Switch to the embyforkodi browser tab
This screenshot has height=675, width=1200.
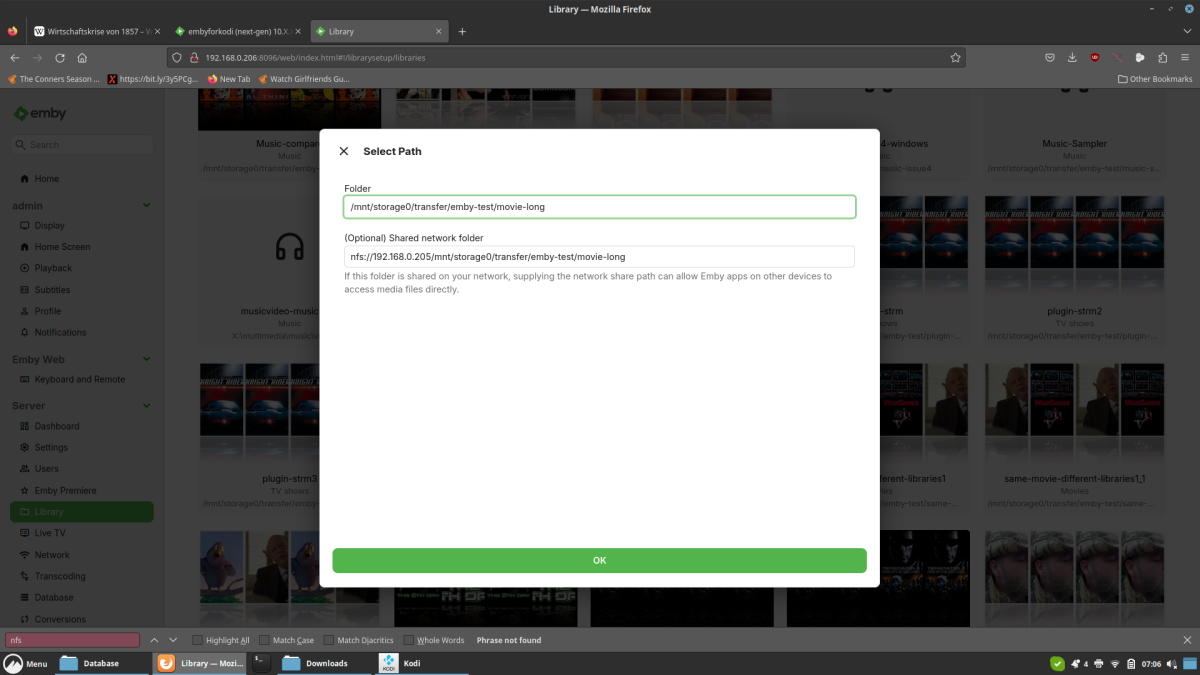click(x=235, y=31)
